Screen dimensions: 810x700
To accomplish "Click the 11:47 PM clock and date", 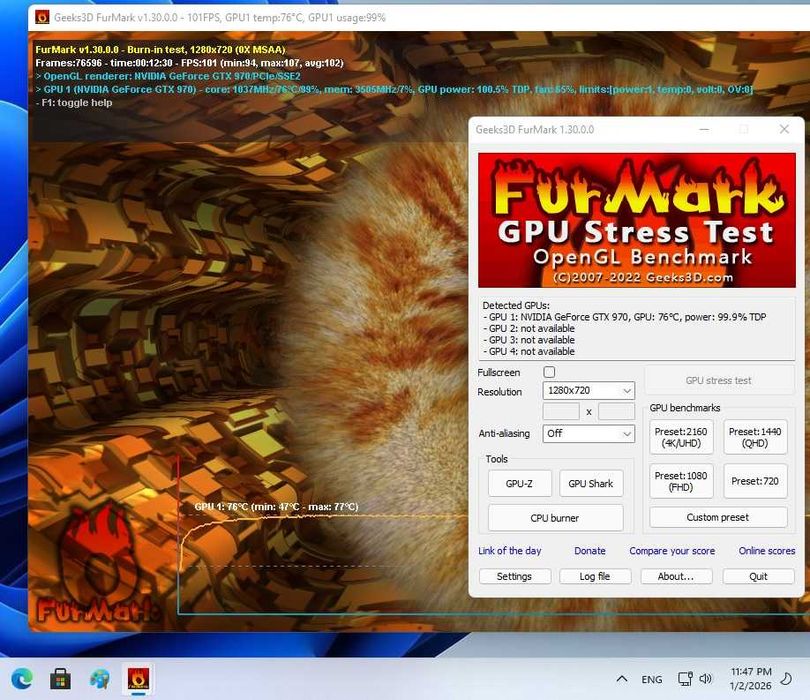I will click(751, 678).
